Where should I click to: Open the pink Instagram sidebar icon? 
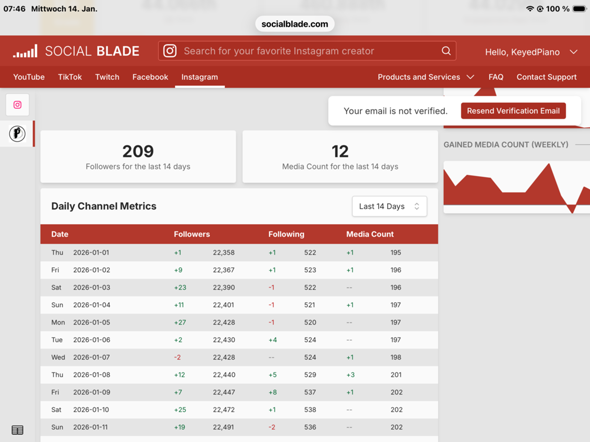[17, 105]
